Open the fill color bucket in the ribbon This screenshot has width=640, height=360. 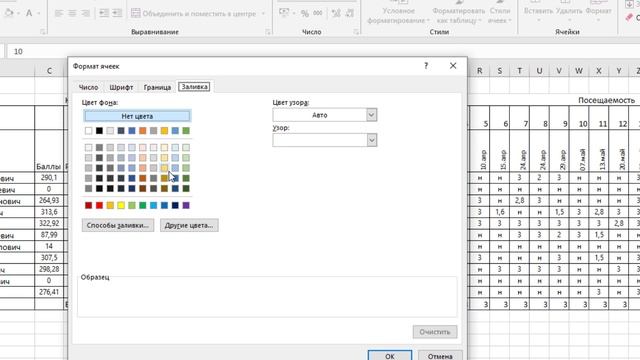9,13
